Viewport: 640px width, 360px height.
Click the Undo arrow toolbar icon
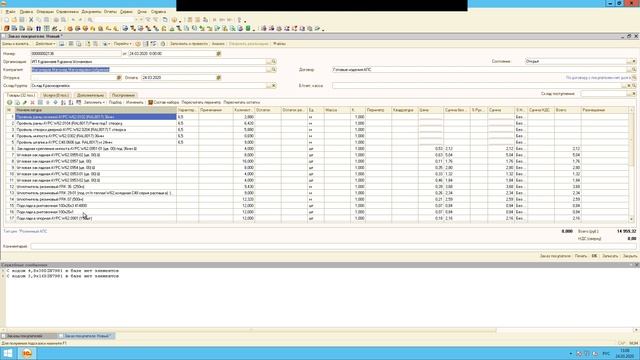[x=73, y=20]
